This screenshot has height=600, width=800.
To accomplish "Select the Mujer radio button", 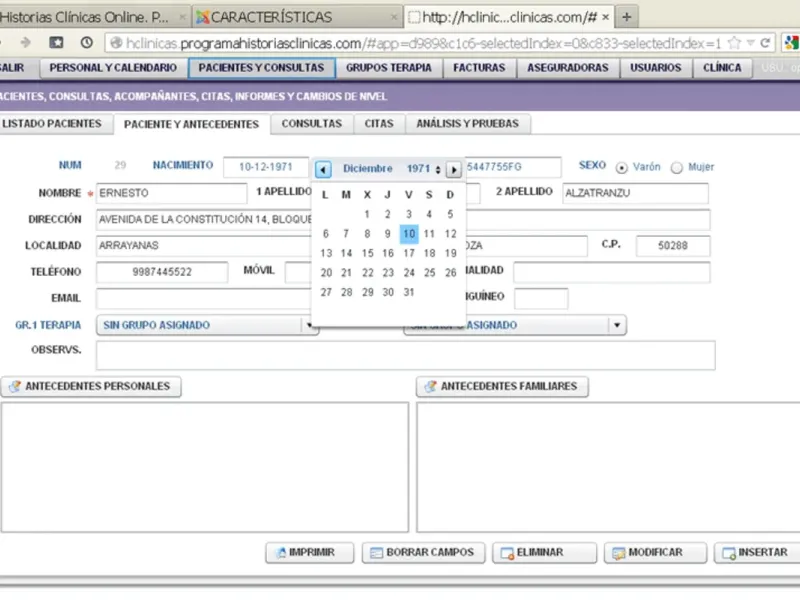I will [677, 168].
